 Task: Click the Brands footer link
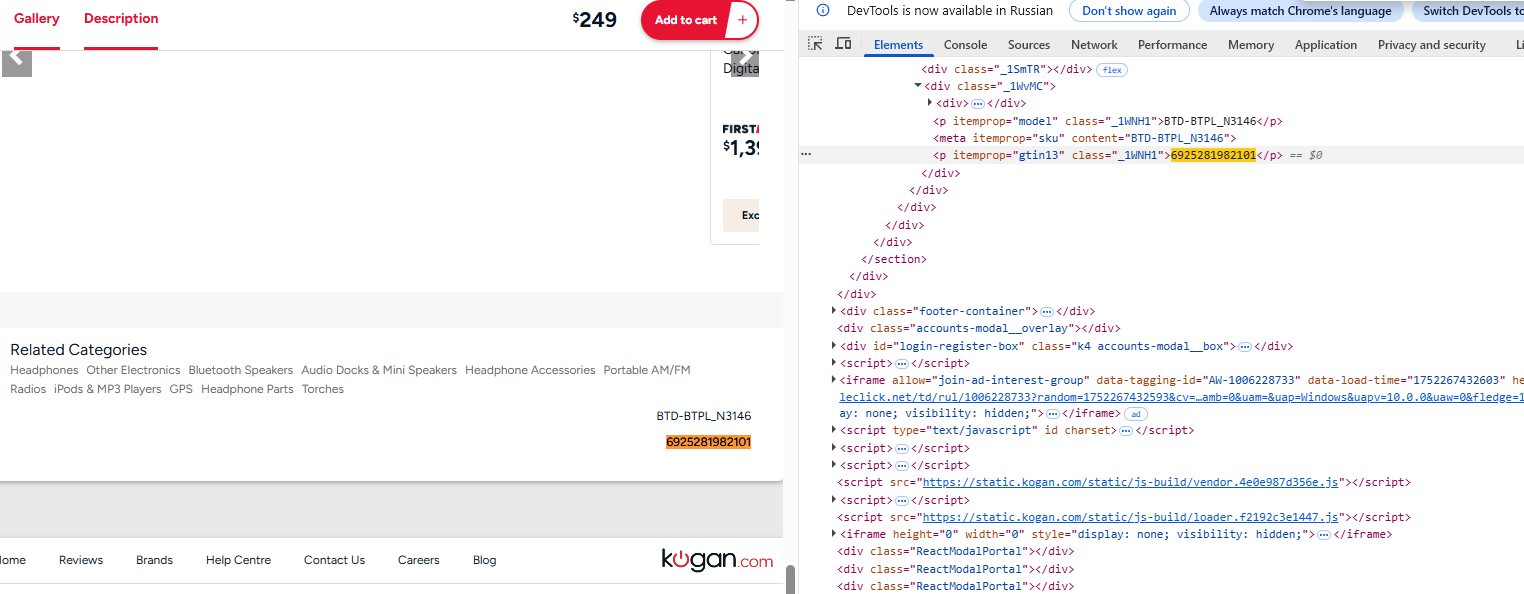(x=154, y=560)
